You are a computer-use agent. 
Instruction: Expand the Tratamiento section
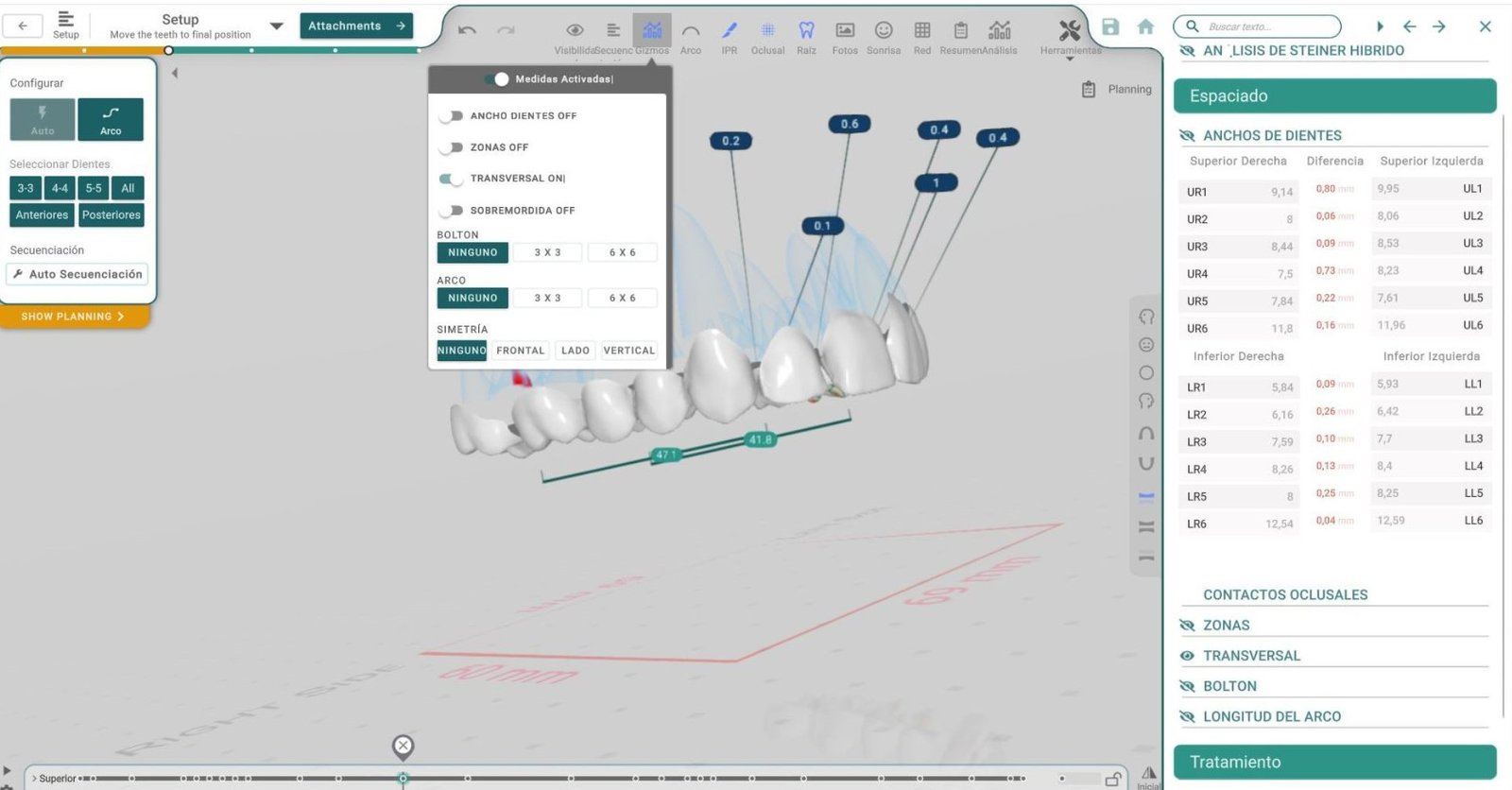1334,762
